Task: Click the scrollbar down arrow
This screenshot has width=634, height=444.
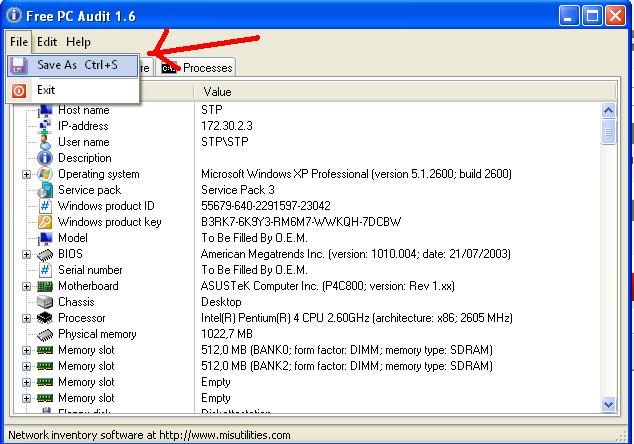Action: (609, 404)
